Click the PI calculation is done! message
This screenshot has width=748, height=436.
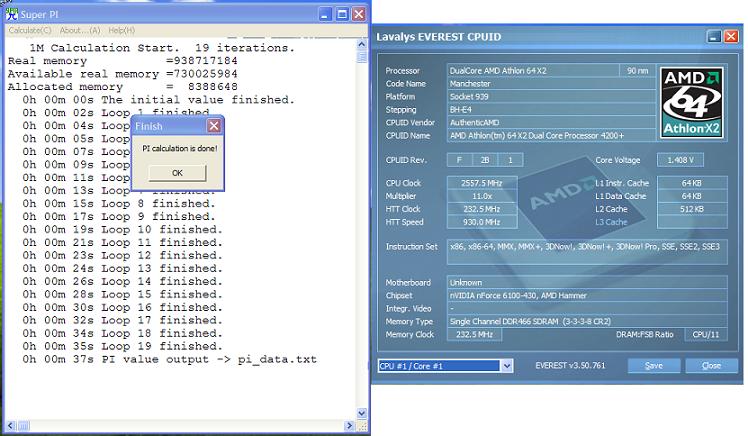point(180,148)
